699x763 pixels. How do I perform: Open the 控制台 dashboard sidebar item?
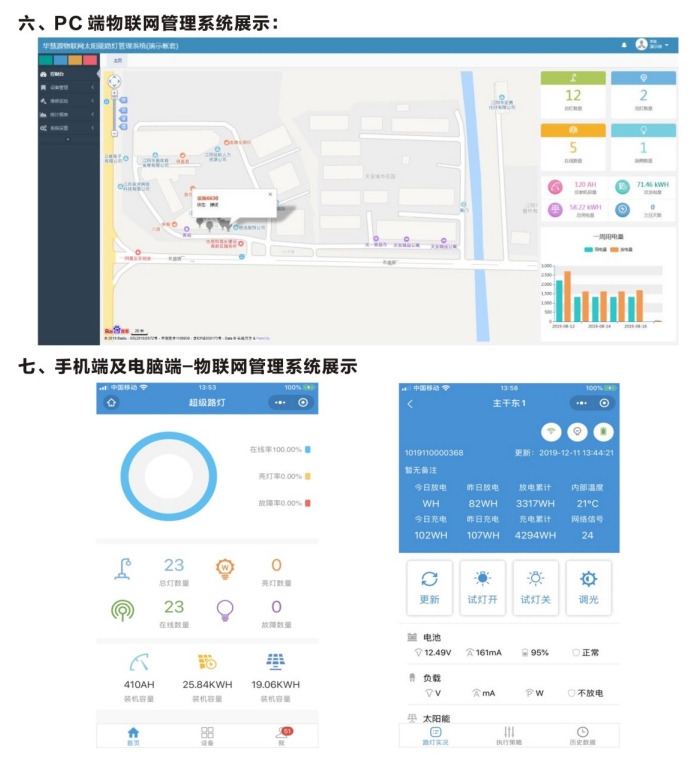(x=68, y=74)
